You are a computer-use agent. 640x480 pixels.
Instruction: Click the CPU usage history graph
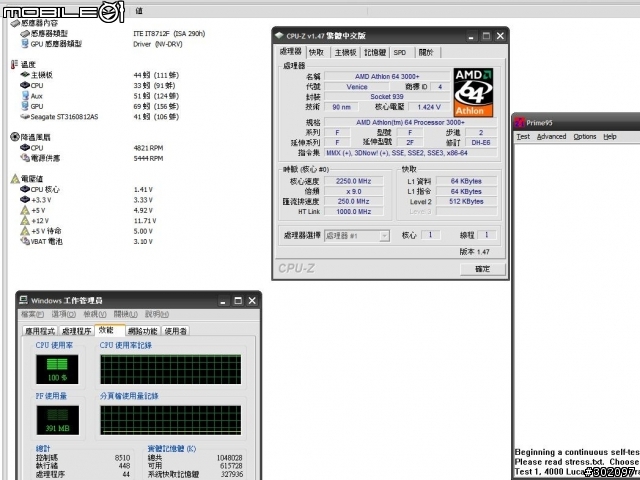171,369
